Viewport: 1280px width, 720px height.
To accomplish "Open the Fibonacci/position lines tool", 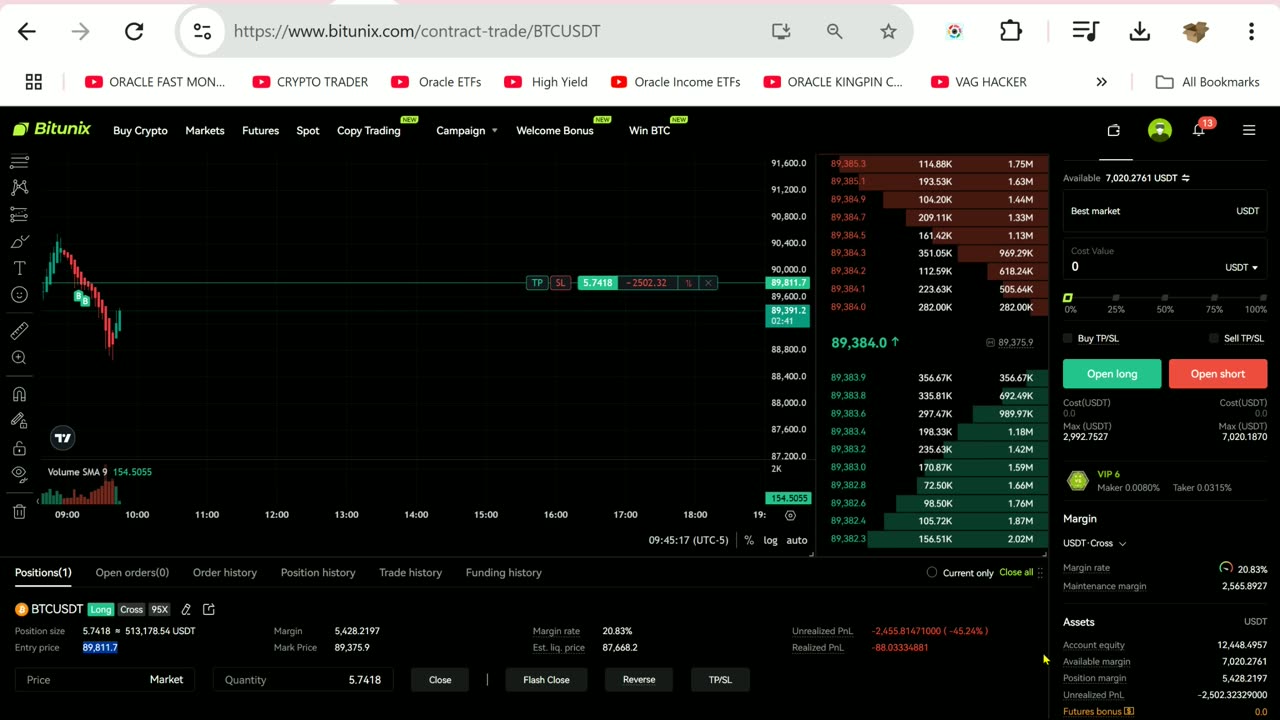I will pos(19,214).
